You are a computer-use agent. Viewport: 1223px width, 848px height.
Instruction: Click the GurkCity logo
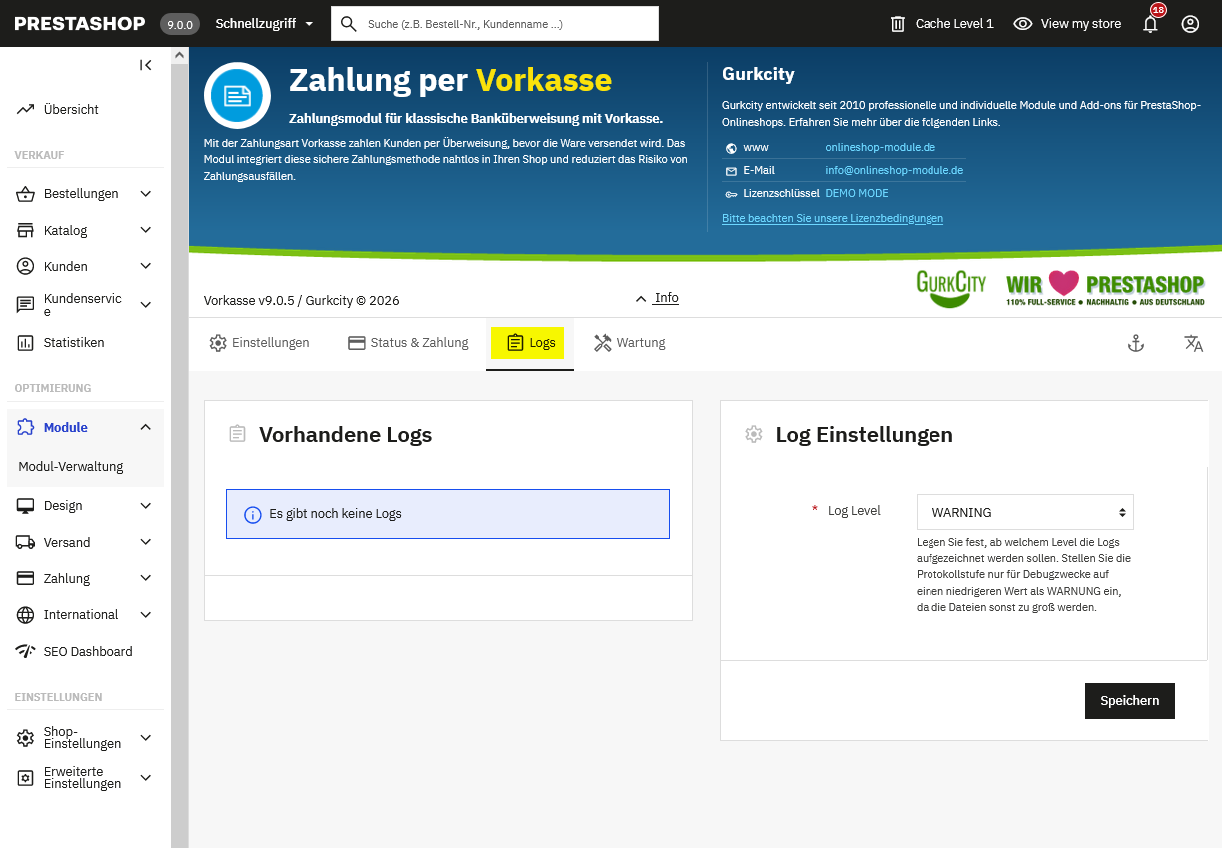coord(951,288)
